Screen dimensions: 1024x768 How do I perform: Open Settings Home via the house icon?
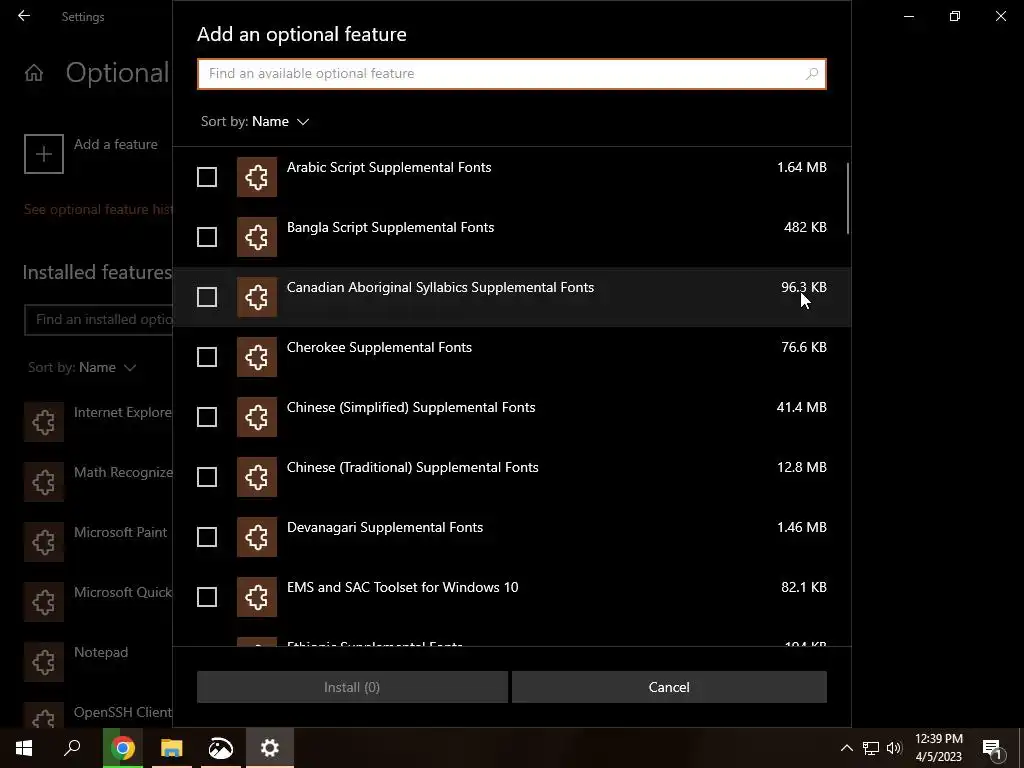point(34,73)
